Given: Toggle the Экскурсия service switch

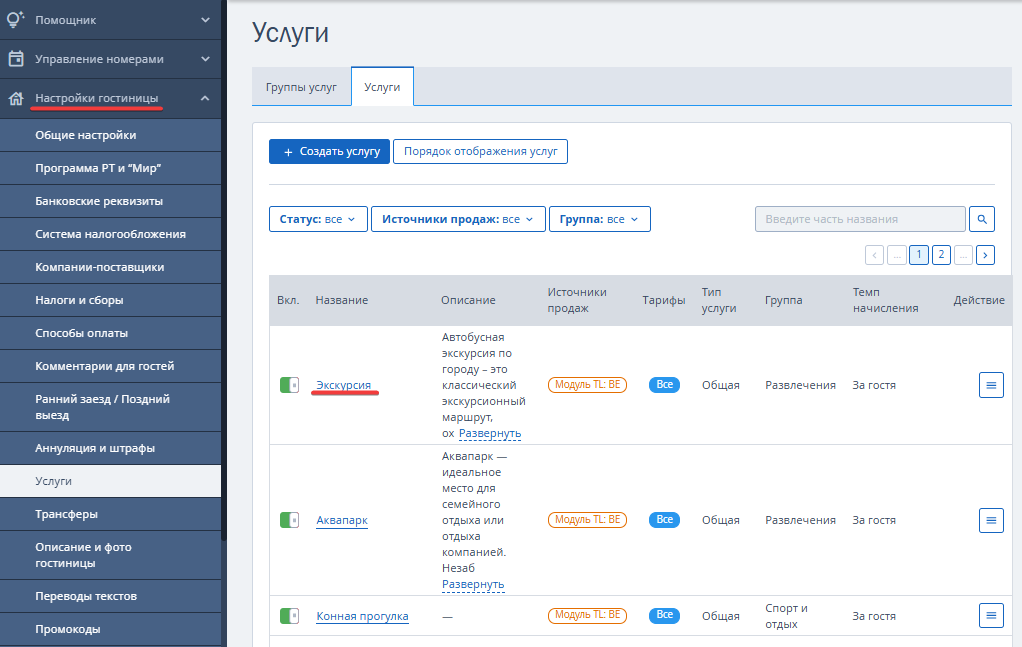Looking at the screenshot, I should click(x=289, y=385).
